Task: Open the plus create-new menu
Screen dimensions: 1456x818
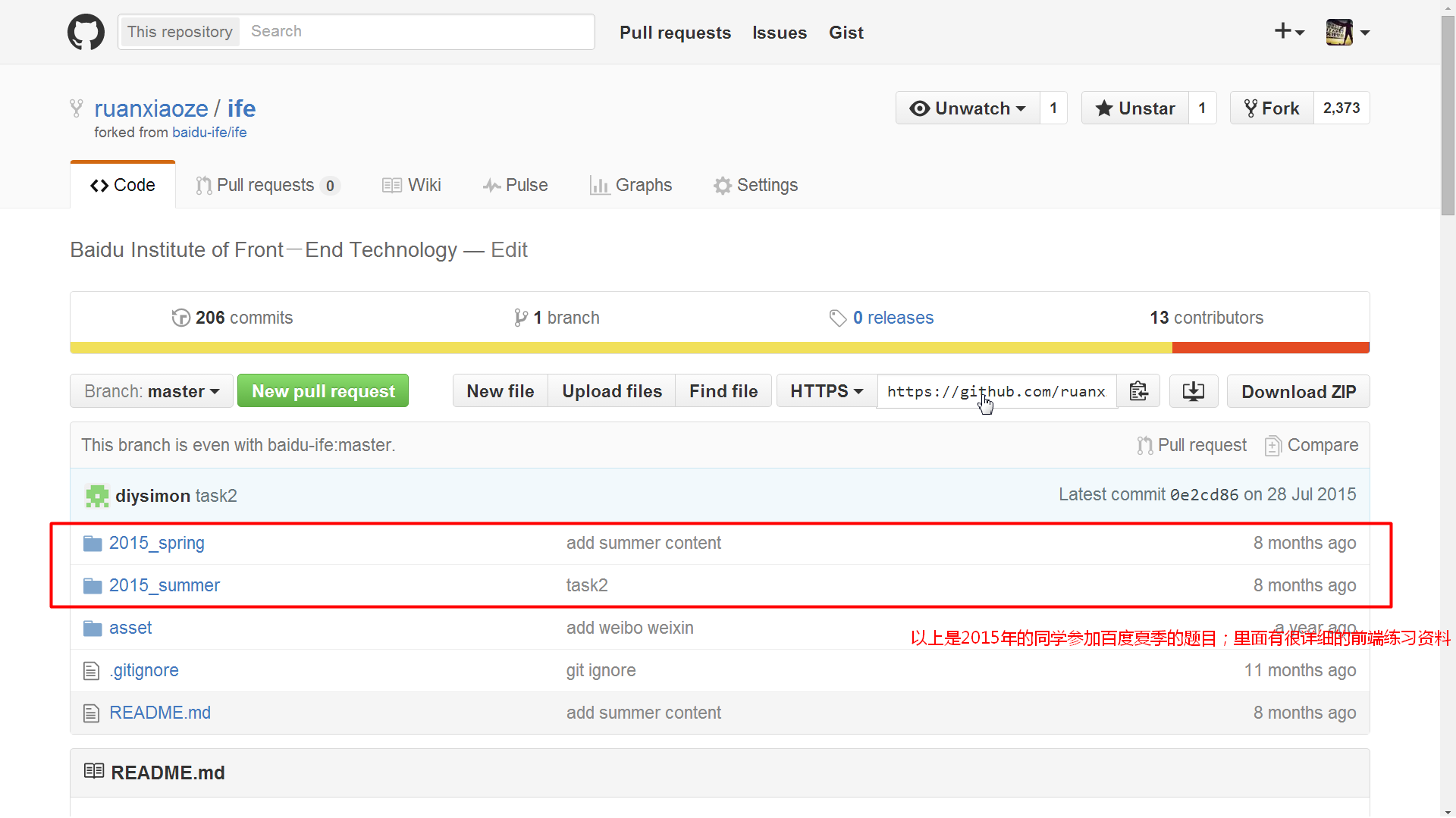Action: point(1289,32)
